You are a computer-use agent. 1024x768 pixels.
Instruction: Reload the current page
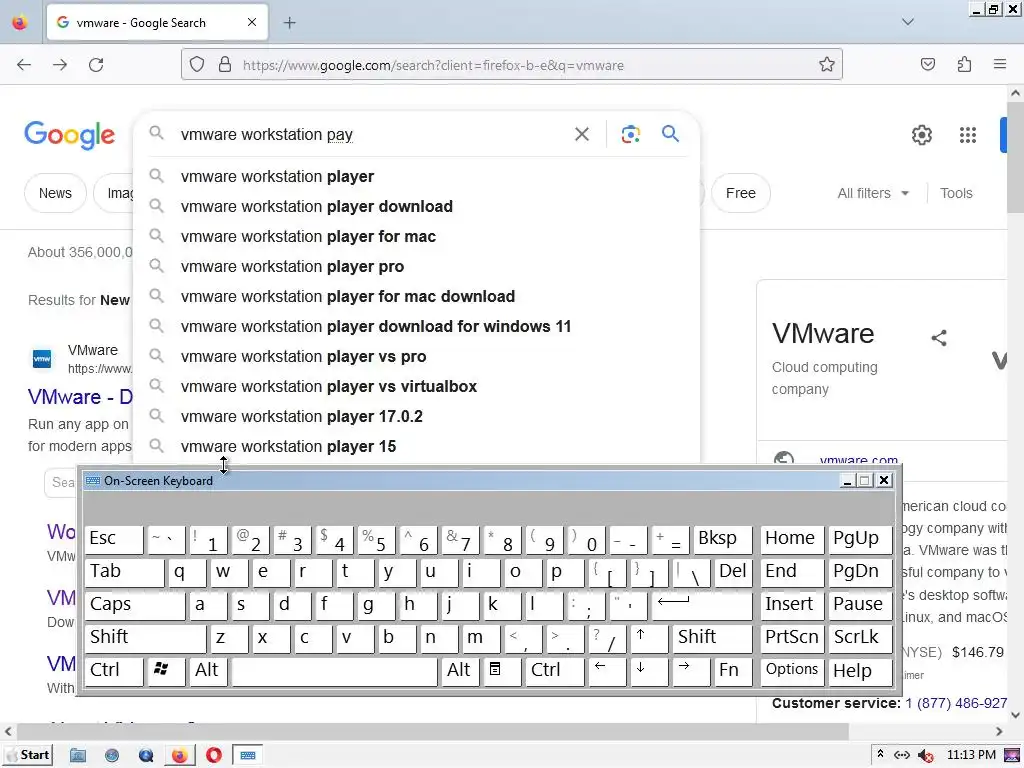coord(96,65)
